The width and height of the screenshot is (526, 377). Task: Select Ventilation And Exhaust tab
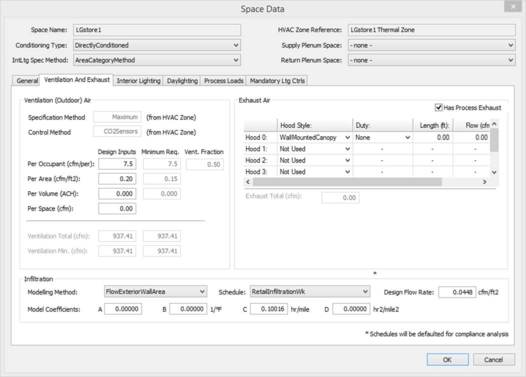click(77, 80)
